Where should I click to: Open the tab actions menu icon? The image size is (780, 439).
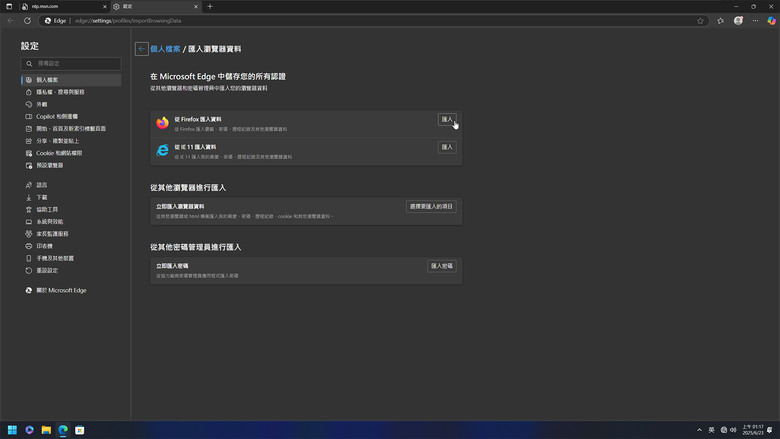pos(9,6)
